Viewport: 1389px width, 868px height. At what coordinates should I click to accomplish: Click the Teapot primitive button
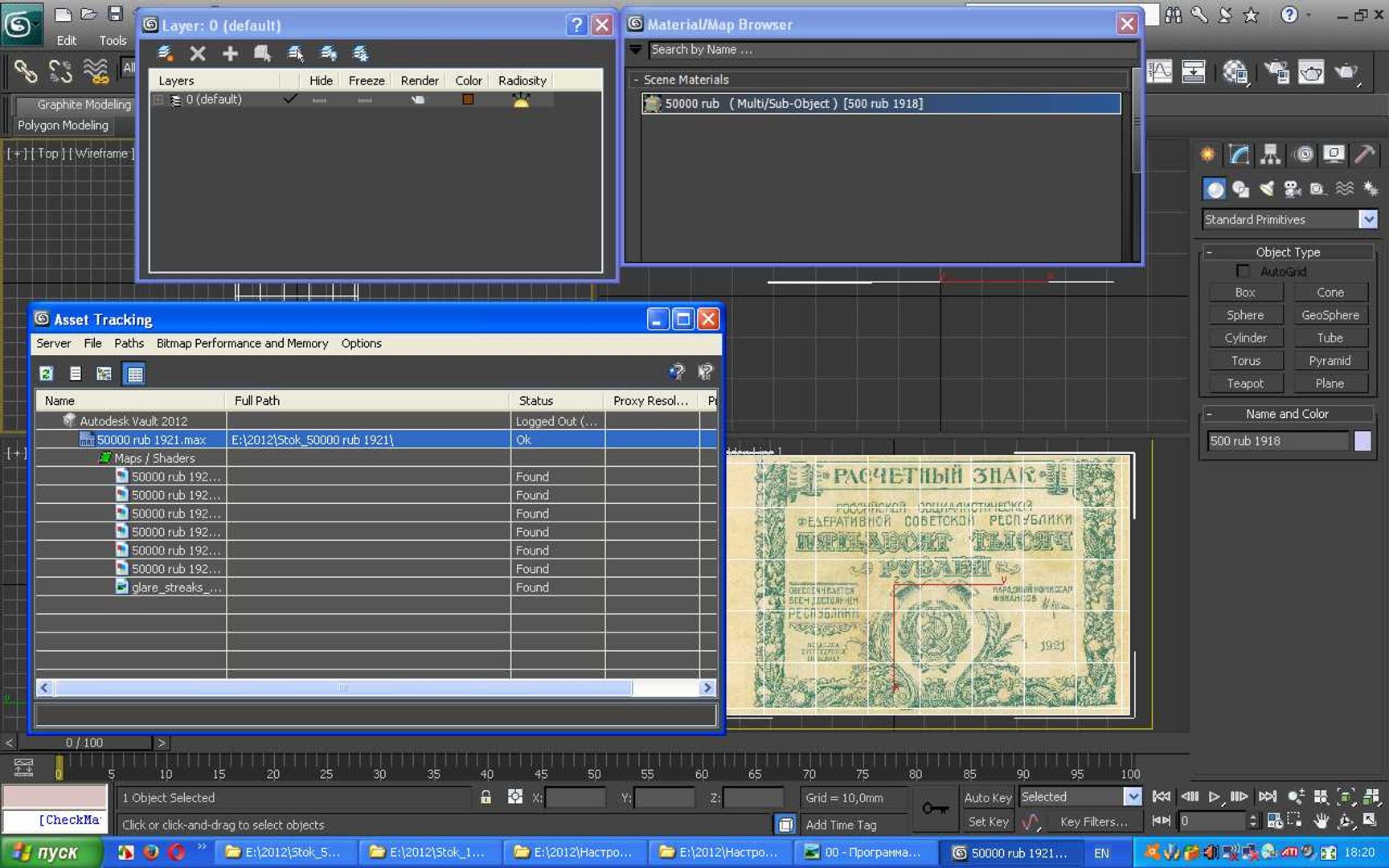[1245, 383]
